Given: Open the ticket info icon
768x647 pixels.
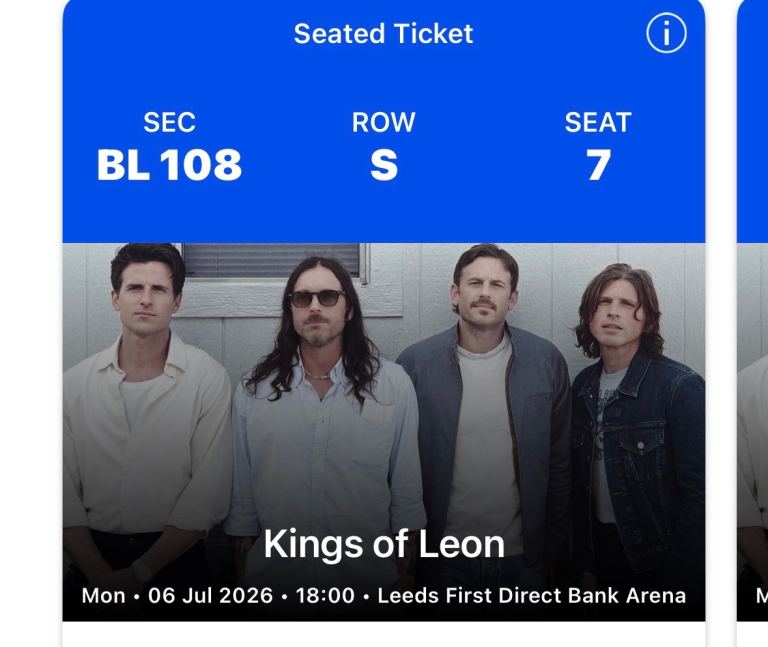Looking at the screenshot, I should pos(666,35).
